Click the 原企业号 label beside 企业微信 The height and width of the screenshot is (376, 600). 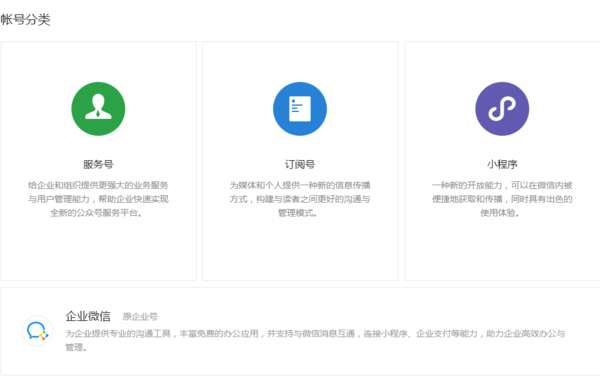[140, 317]
